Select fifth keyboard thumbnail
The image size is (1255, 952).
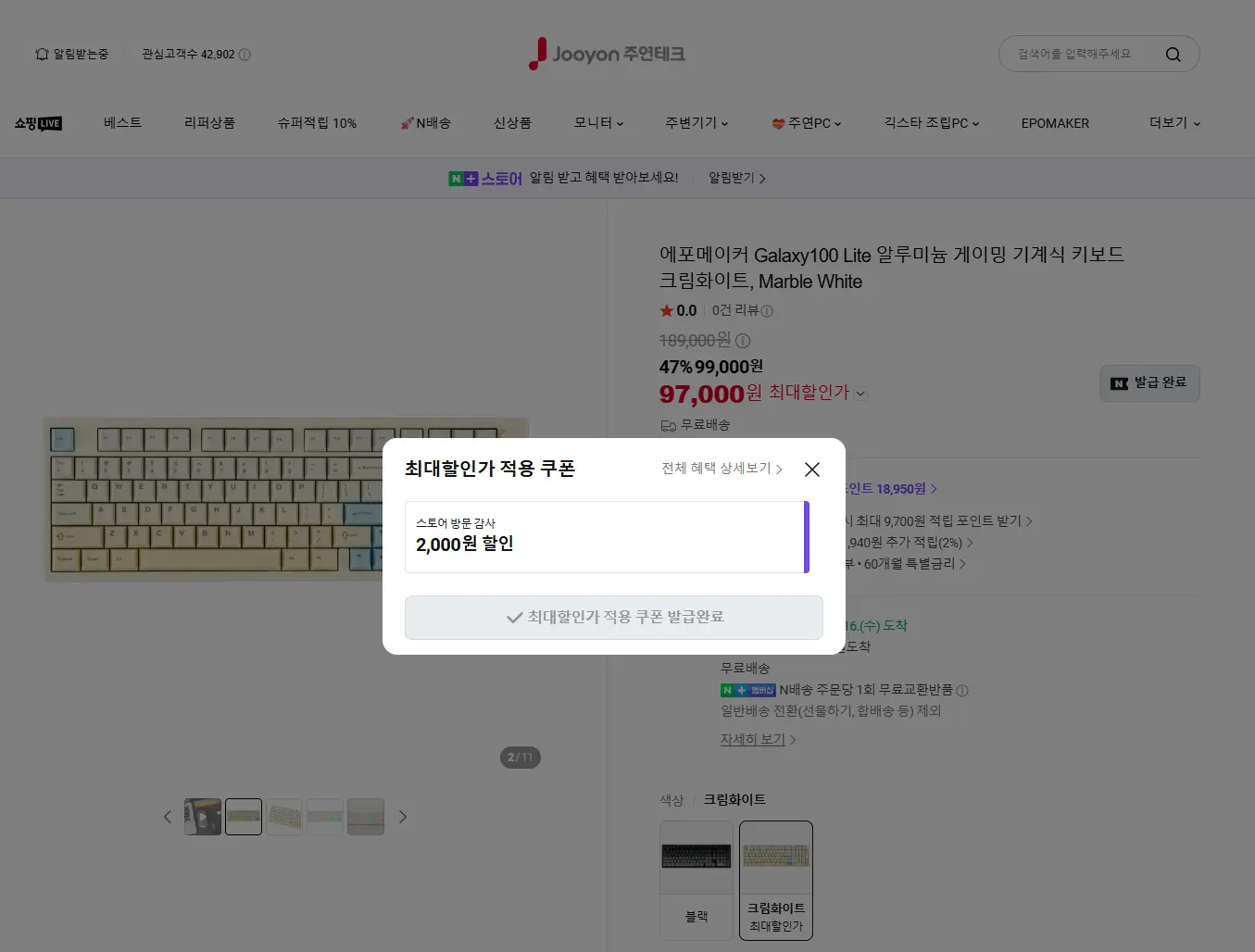[366, 817]
